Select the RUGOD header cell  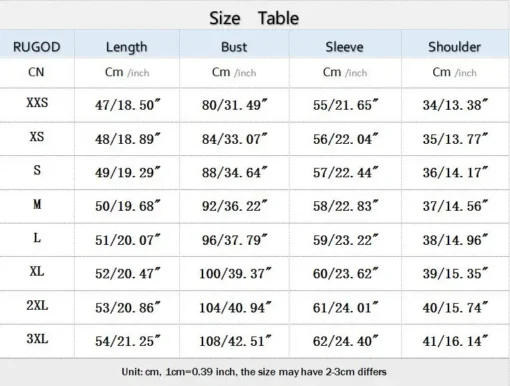pos(37,47)
